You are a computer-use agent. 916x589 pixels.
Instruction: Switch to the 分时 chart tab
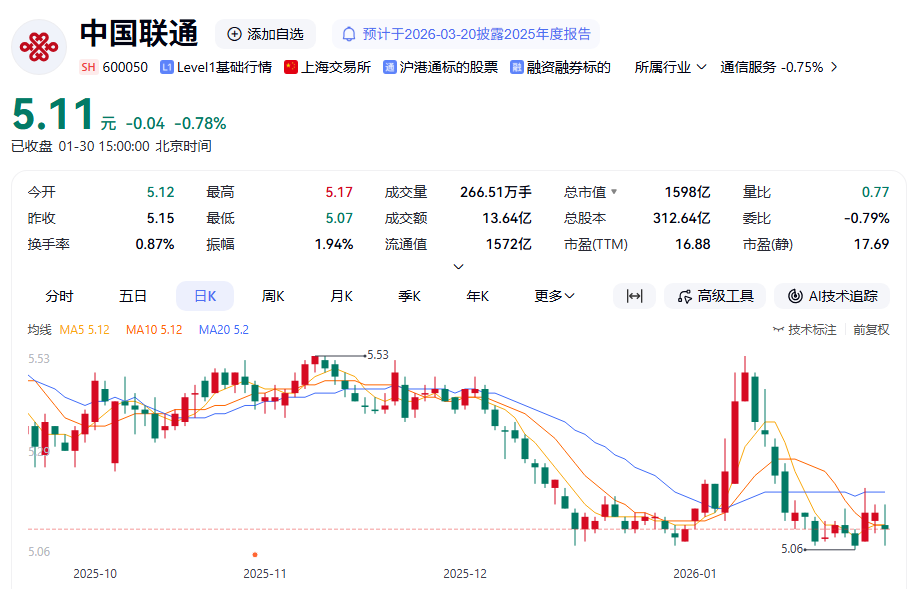(59, 296)
